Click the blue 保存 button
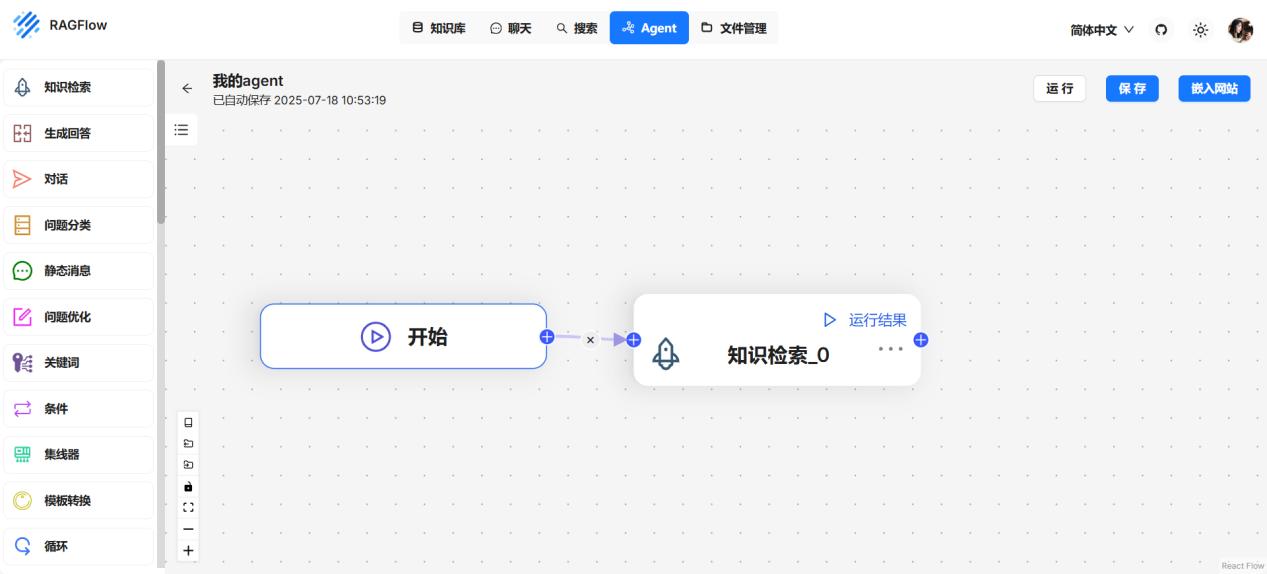 point(1132,88)
